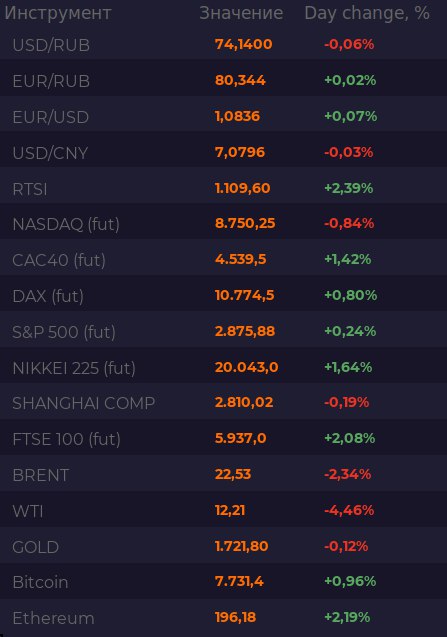Click the Day change, % column header
The height and width of the screenshot is (637, 447).
point(367,13)
